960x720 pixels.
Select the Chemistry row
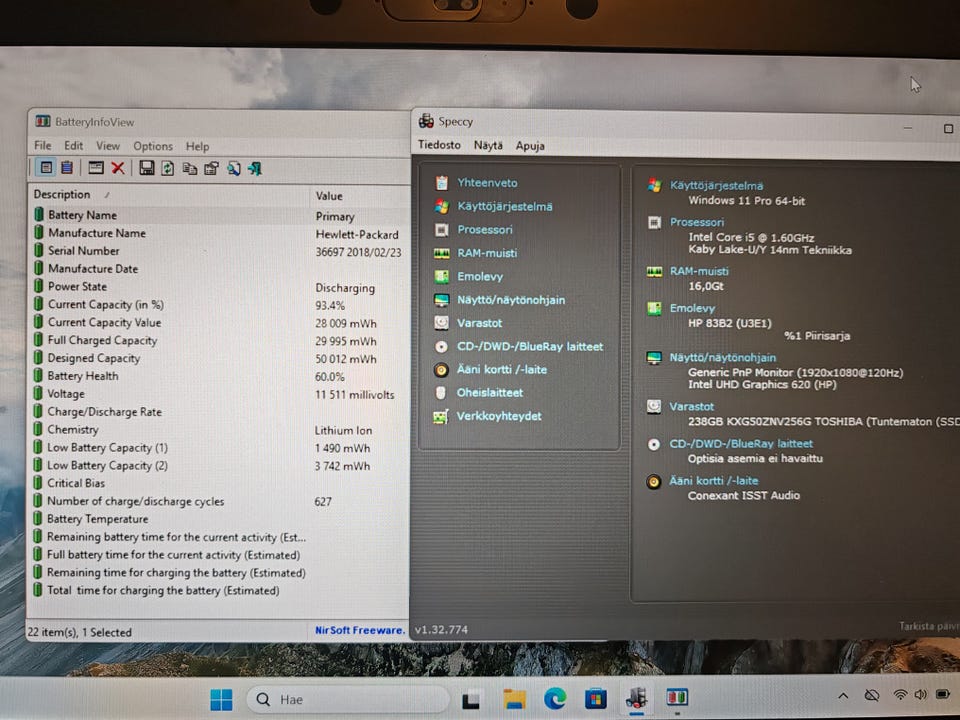(x=220, y=430)
